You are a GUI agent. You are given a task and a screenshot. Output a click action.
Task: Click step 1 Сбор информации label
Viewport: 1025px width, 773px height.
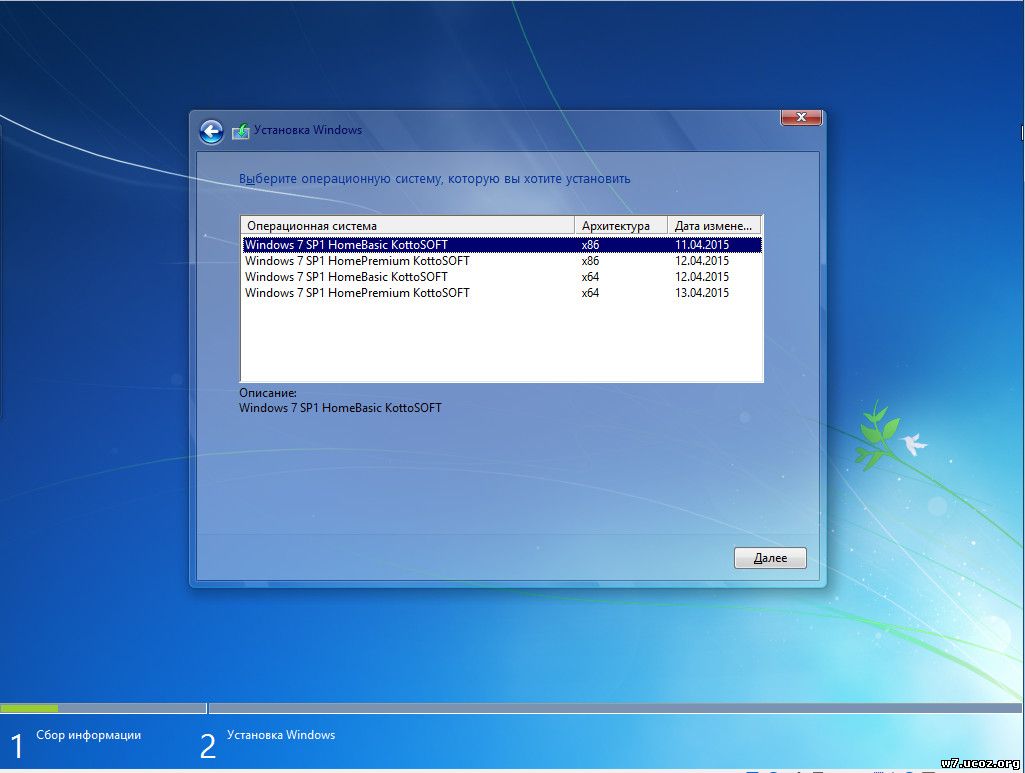coord(88,734)
